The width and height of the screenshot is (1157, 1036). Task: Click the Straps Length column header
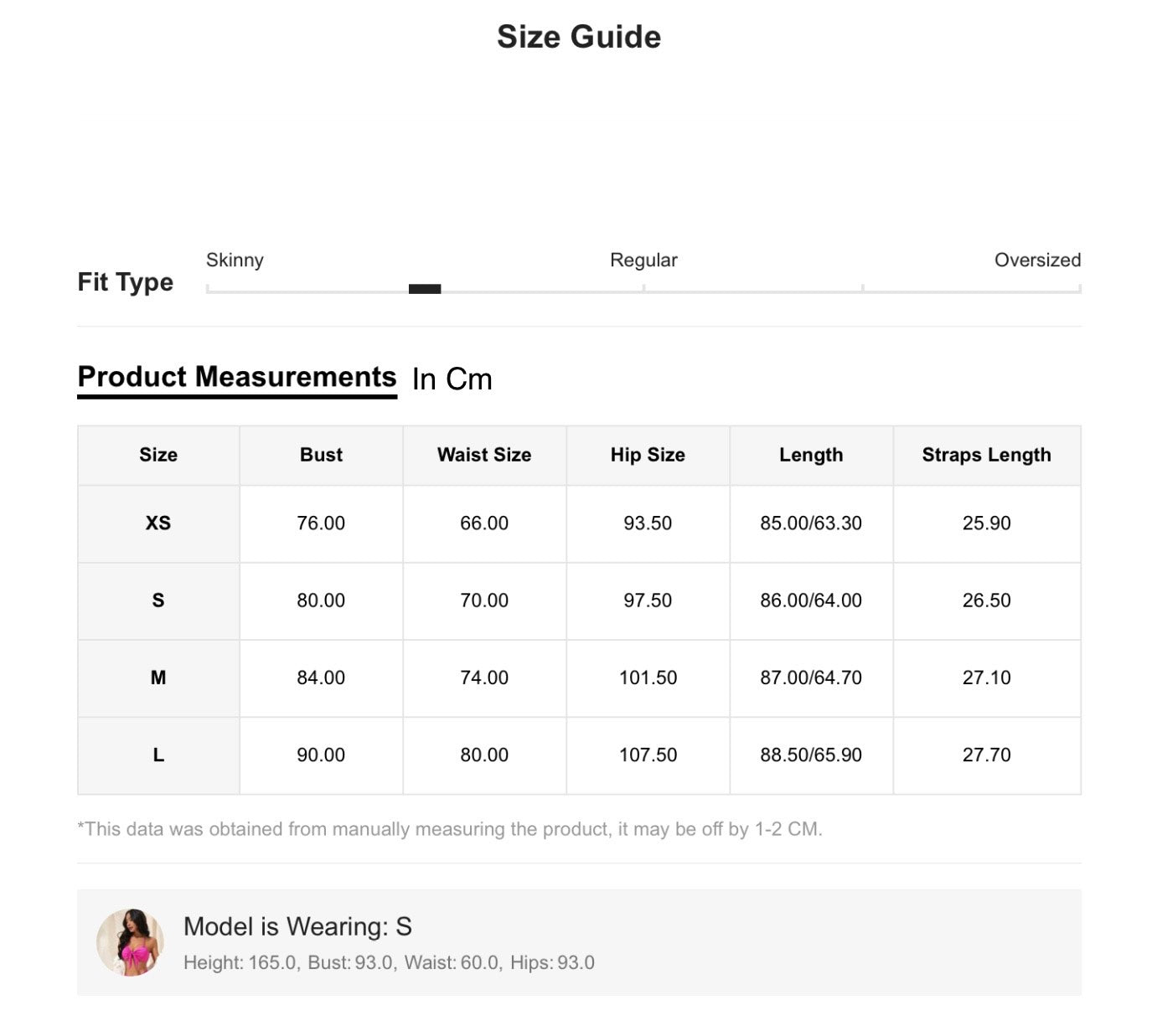(x=987, y=455)
